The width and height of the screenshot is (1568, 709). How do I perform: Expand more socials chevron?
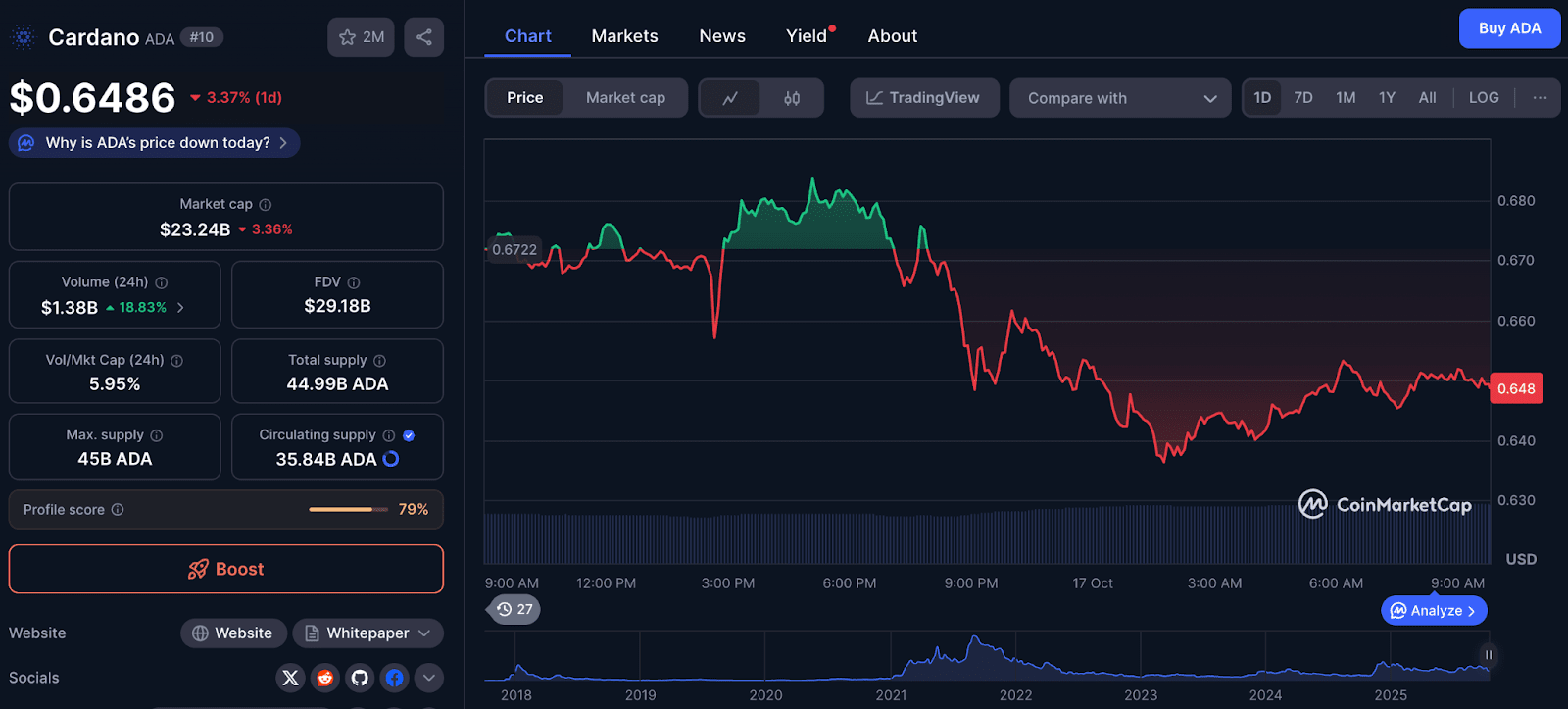pyautogui.click(x=428, y=678)
